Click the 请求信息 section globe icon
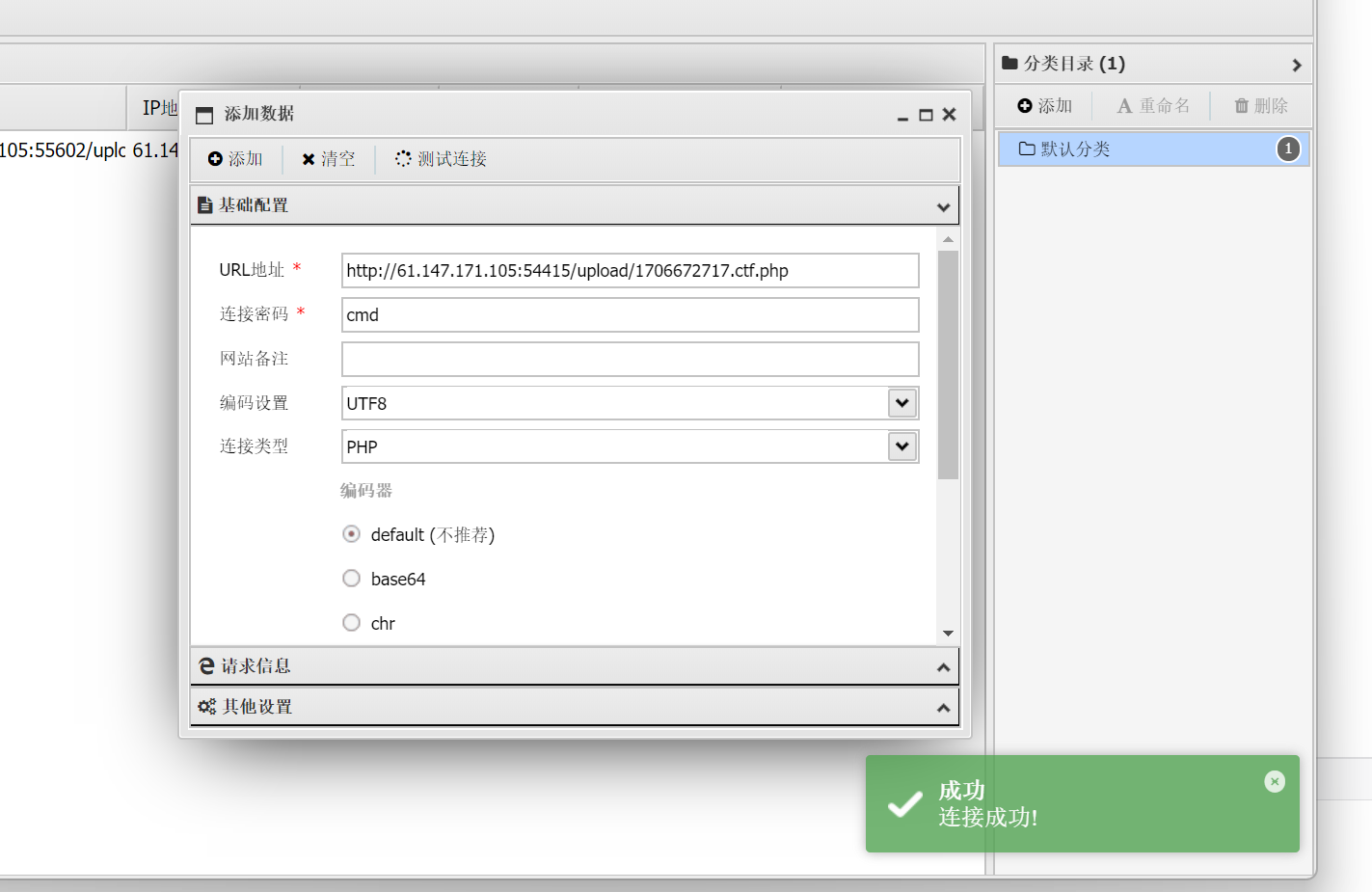 click(206, 666)
